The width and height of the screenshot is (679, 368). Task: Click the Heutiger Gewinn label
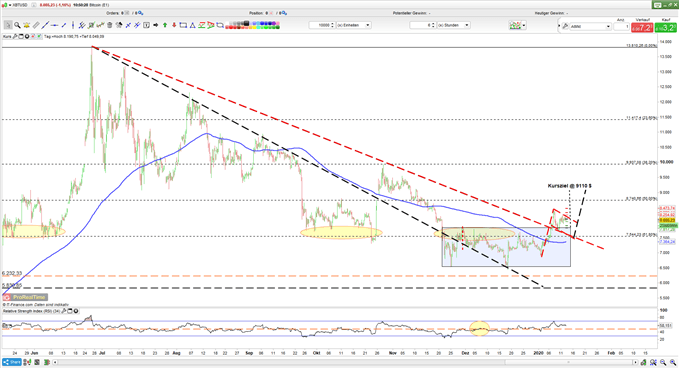[551, 13]
